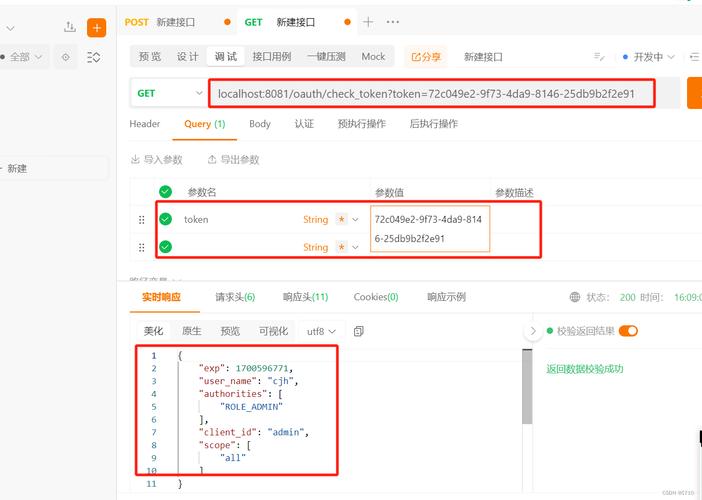Image resolution: width=702 pixels, height=500 pixels.
Task: Select the 预览 response view
Action: [230, 331]
